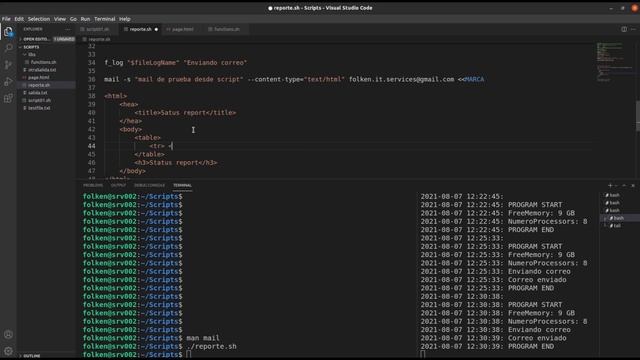Open the Accounts icon in activity bar

8,334
